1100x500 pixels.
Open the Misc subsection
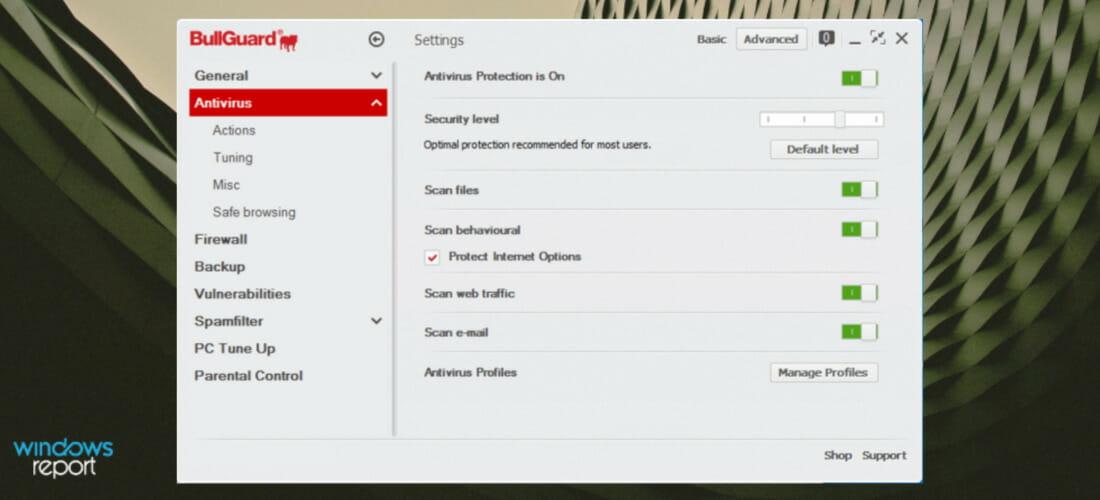pos(226,185)
